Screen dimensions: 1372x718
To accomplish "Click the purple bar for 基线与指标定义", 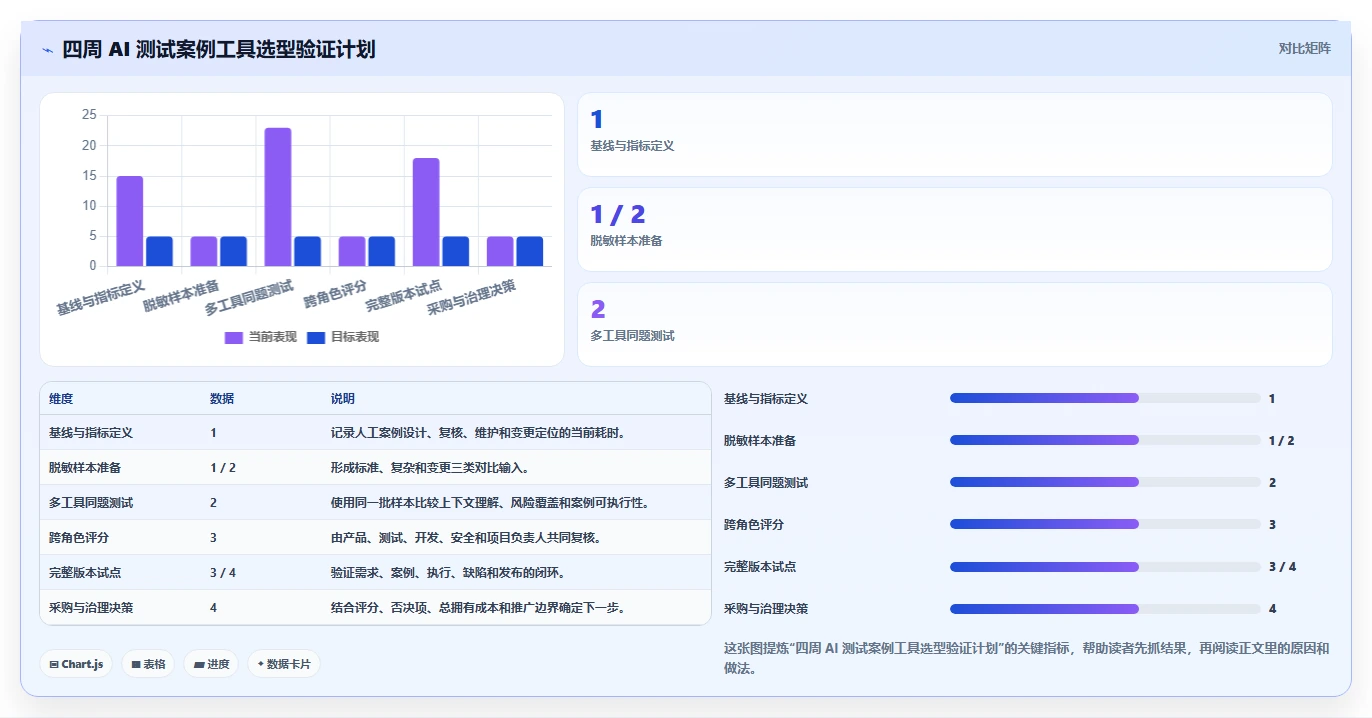I will 130,221.
